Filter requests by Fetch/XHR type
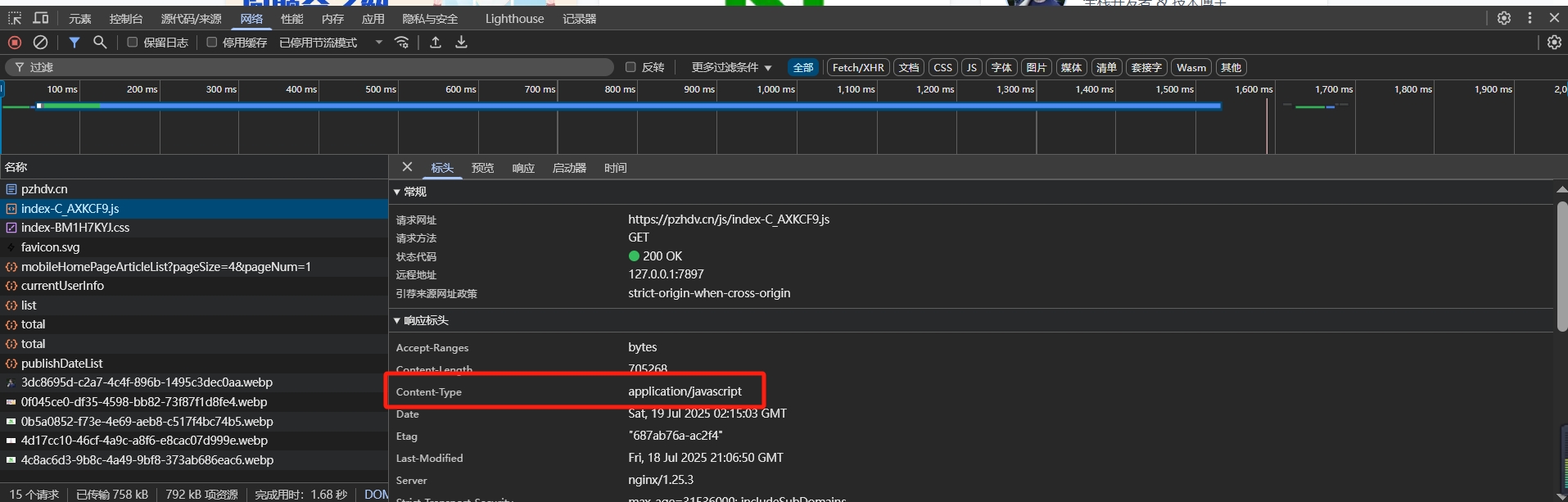 pos(857,67)
